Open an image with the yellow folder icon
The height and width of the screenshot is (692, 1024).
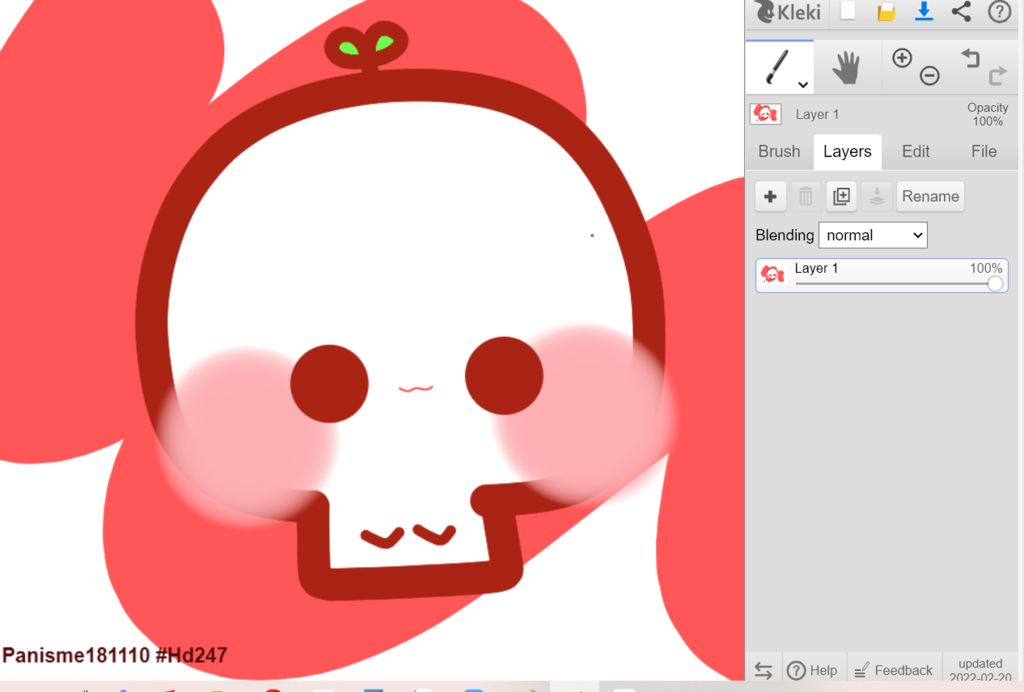(x=886, y=12)
